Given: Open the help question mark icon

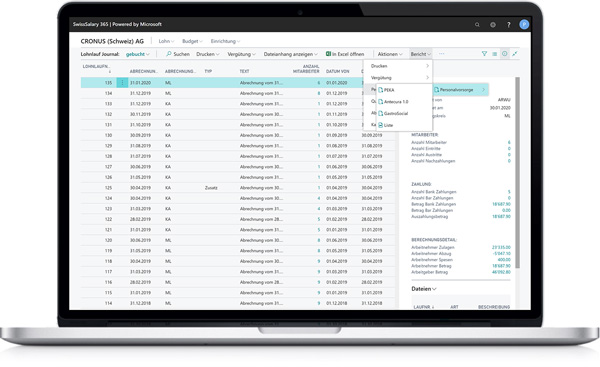Looking at the screenshot, I should tap(509, 24).
